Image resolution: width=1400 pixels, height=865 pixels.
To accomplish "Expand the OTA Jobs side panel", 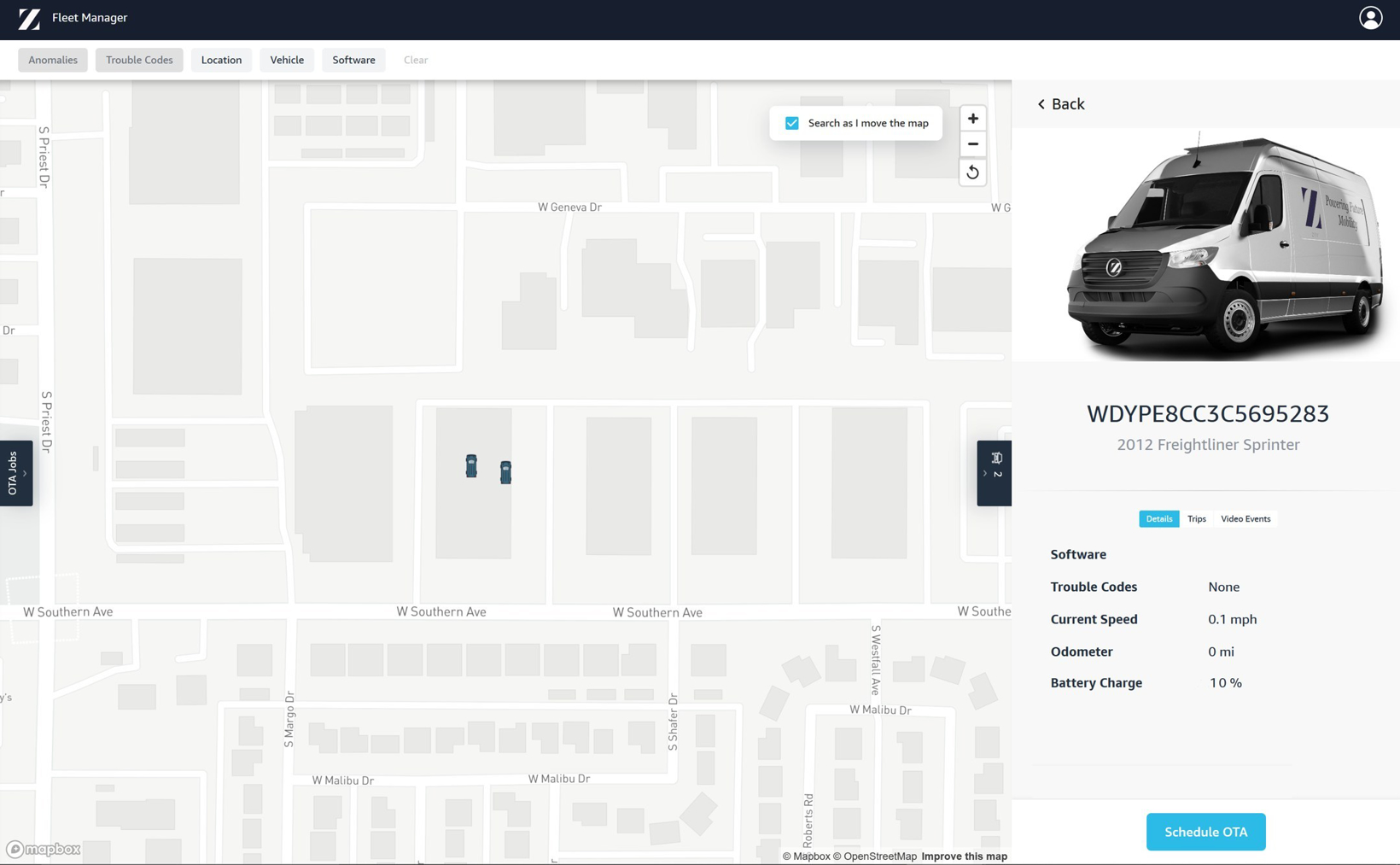I will coord(16,473).
